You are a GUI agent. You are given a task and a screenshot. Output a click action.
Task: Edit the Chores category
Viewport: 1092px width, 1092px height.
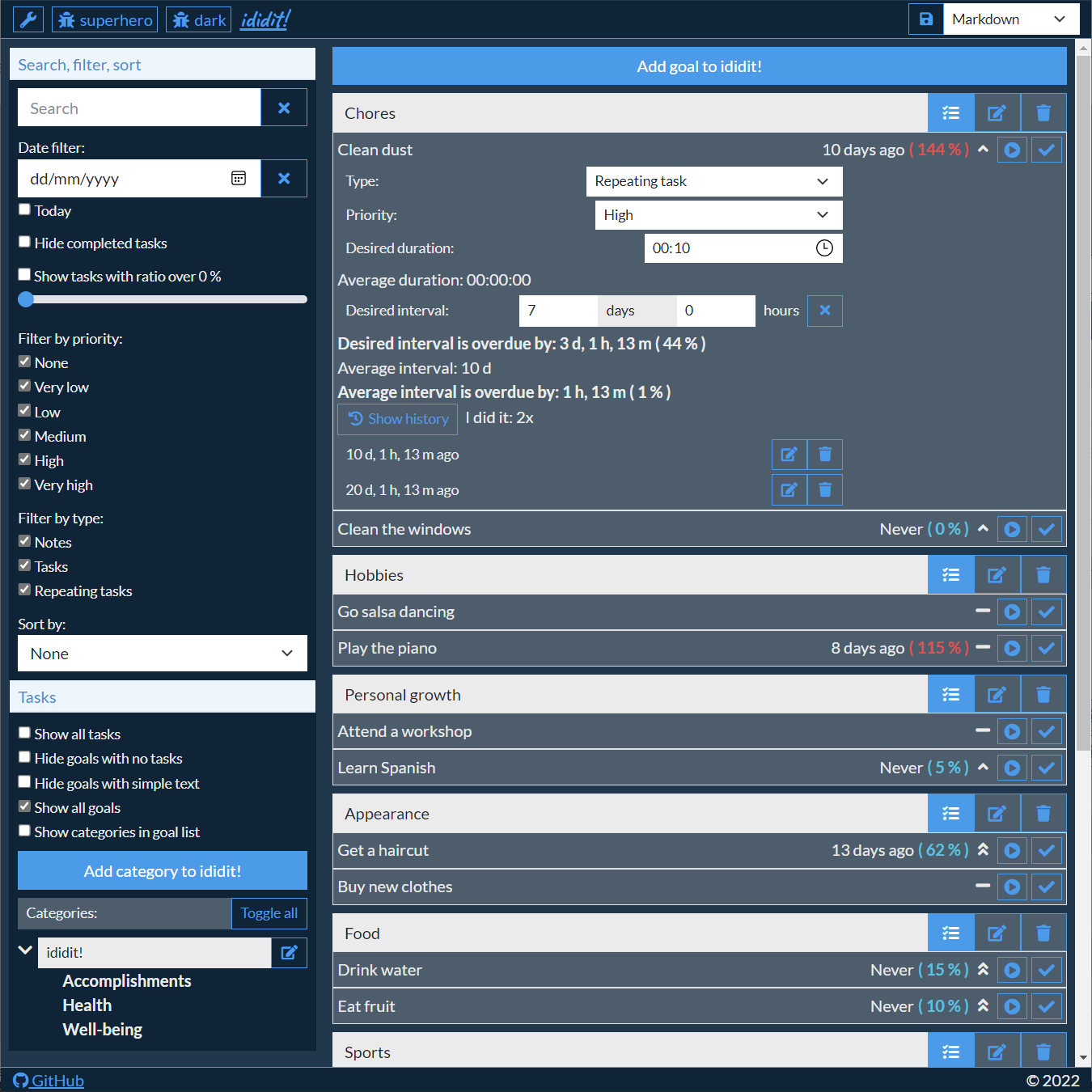tap(997, 113)
